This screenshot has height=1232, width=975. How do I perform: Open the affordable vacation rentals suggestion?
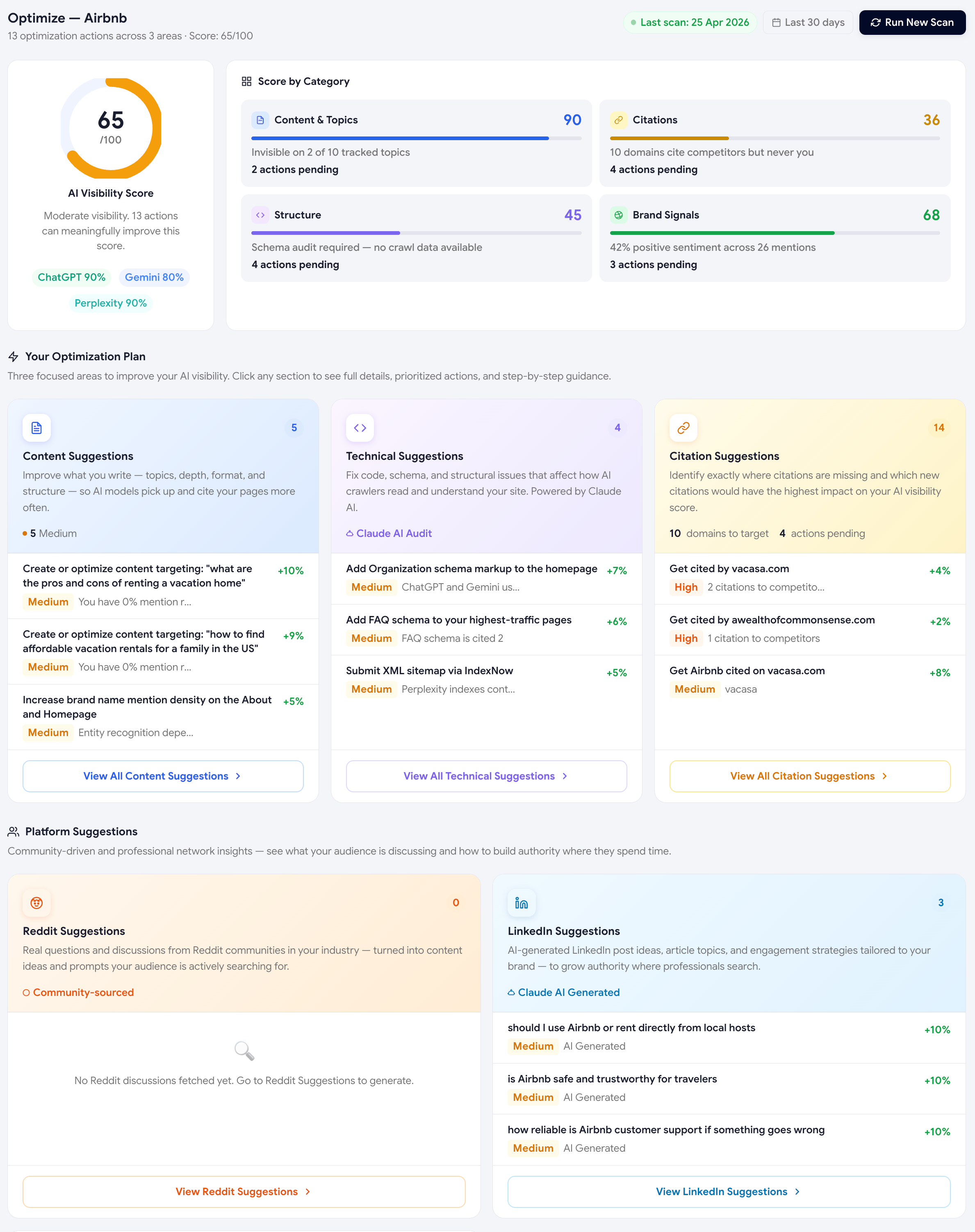click(163, 651)
